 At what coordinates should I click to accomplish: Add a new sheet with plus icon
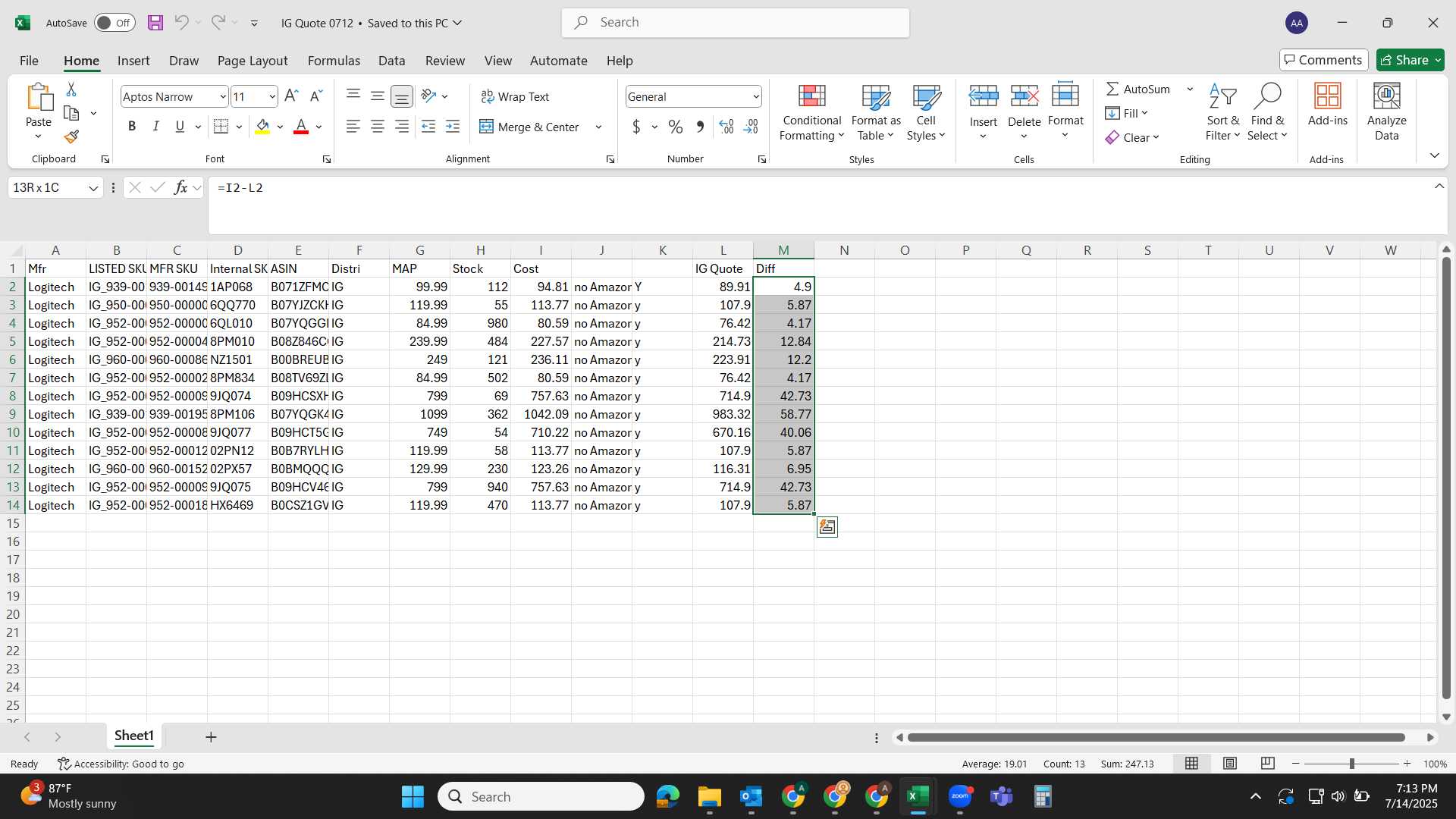211,737
